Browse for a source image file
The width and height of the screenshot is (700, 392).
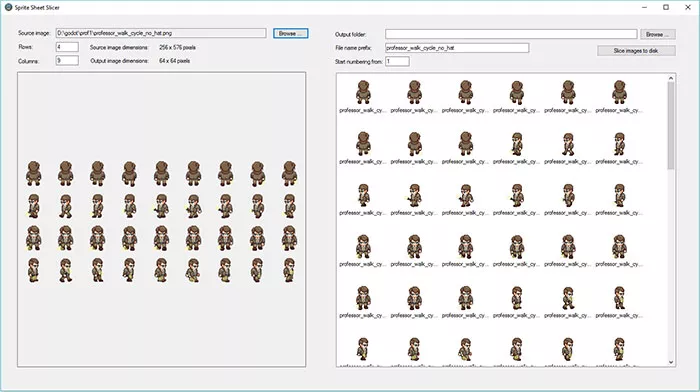click(x=291, y=33)
